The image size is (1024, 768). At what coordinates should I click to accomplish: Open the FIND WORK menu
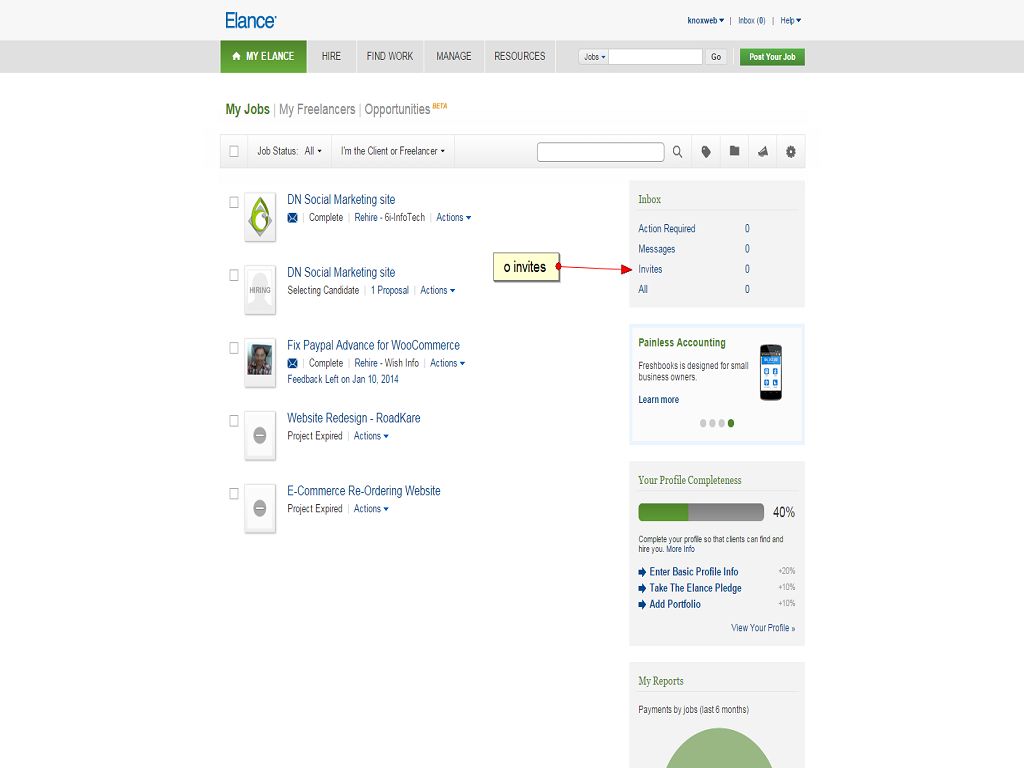pyautogui.click(x=390, y=56)
